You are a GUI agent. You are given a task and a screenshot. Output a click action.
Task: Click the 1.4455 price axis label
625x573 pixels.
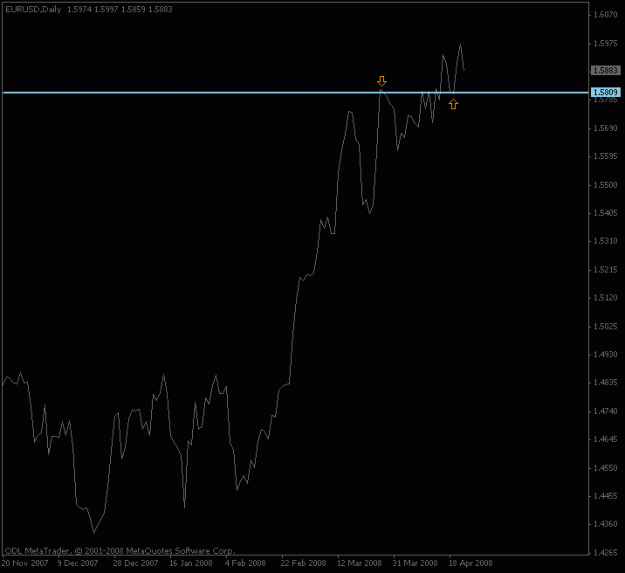coord(605,496)
